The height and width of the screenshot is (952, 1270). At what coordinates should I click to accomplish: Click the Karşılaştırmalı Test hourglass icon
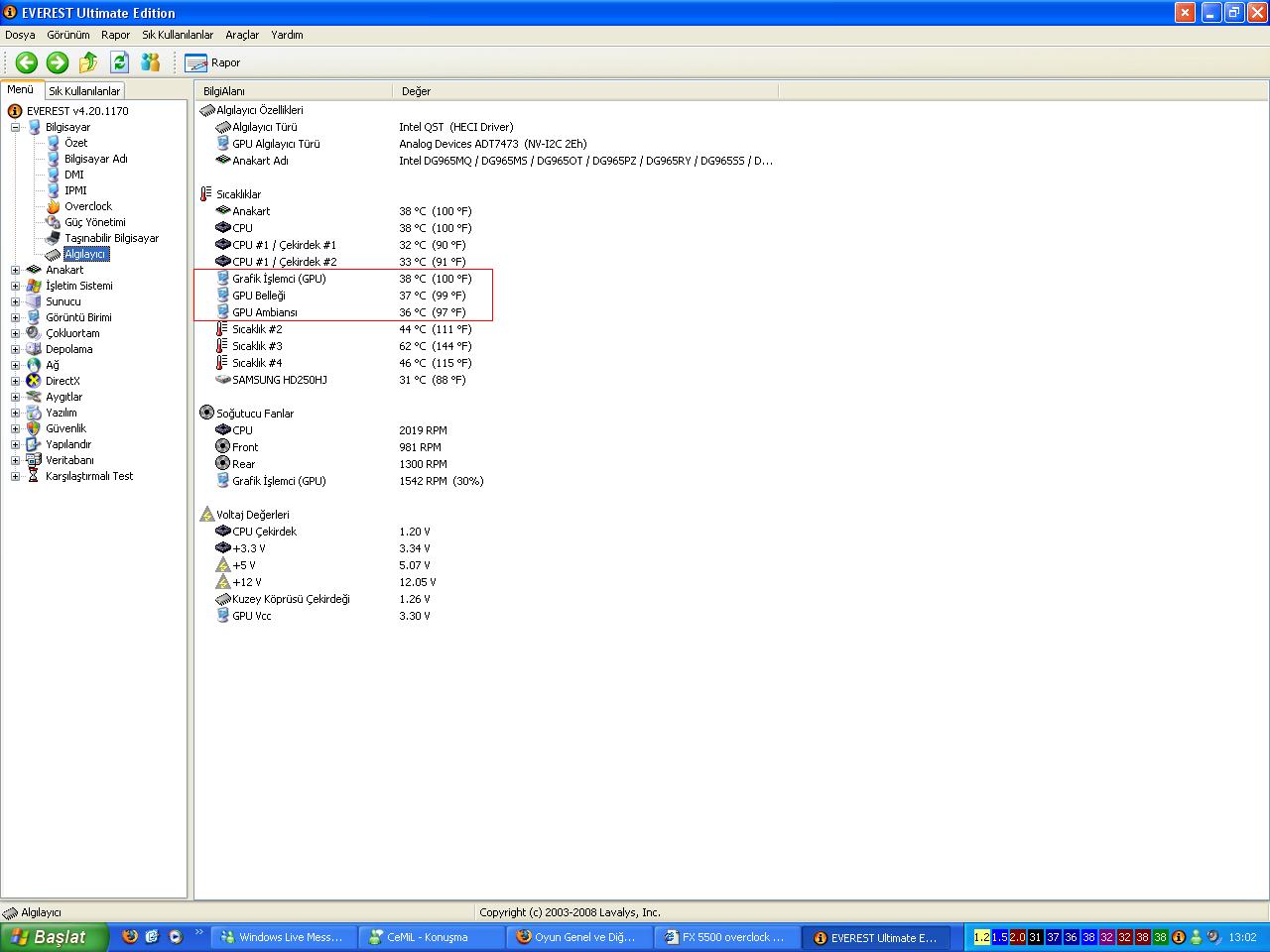[x=34, y=476]
